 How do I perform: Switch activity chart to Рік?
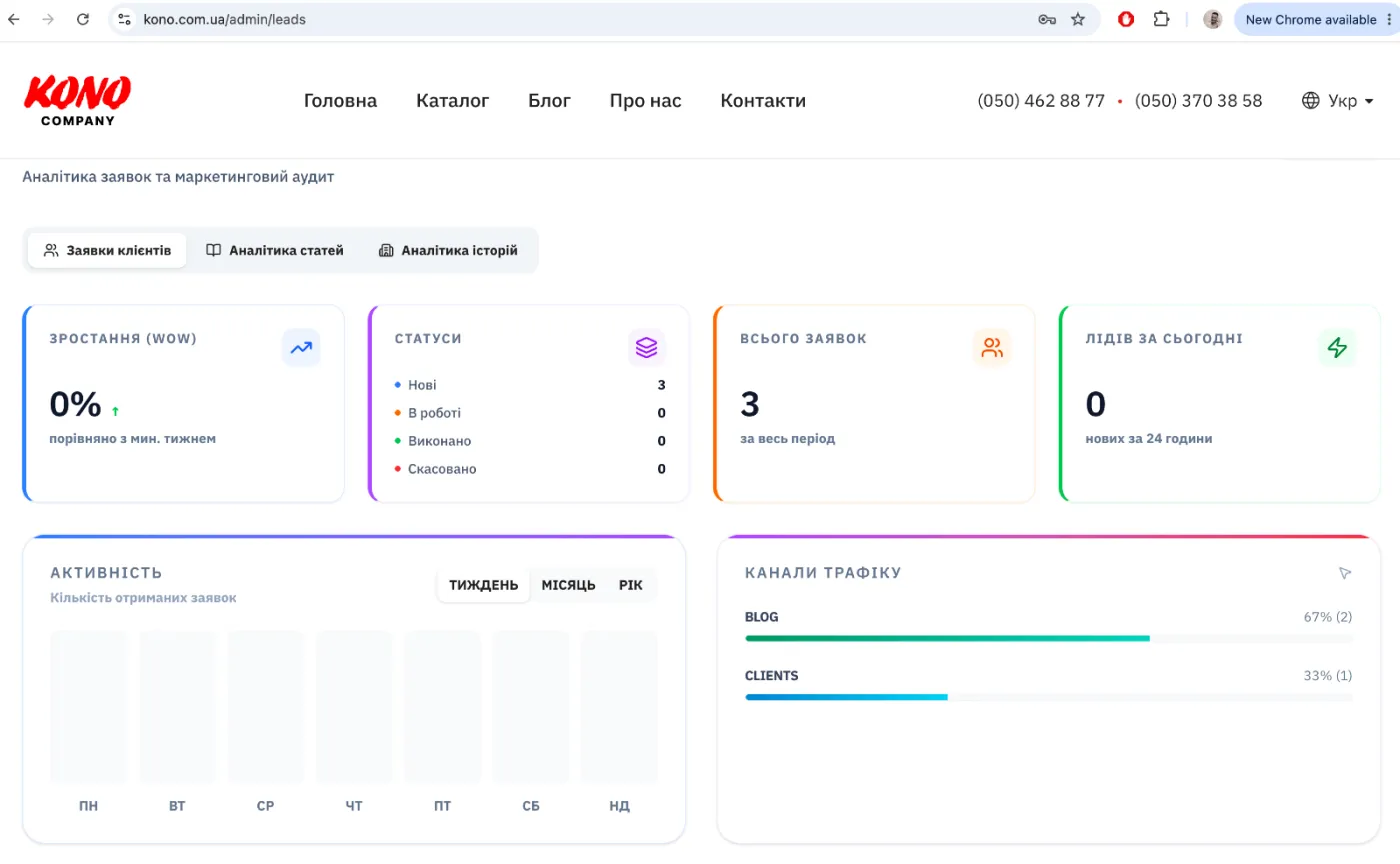coord(631,585)
